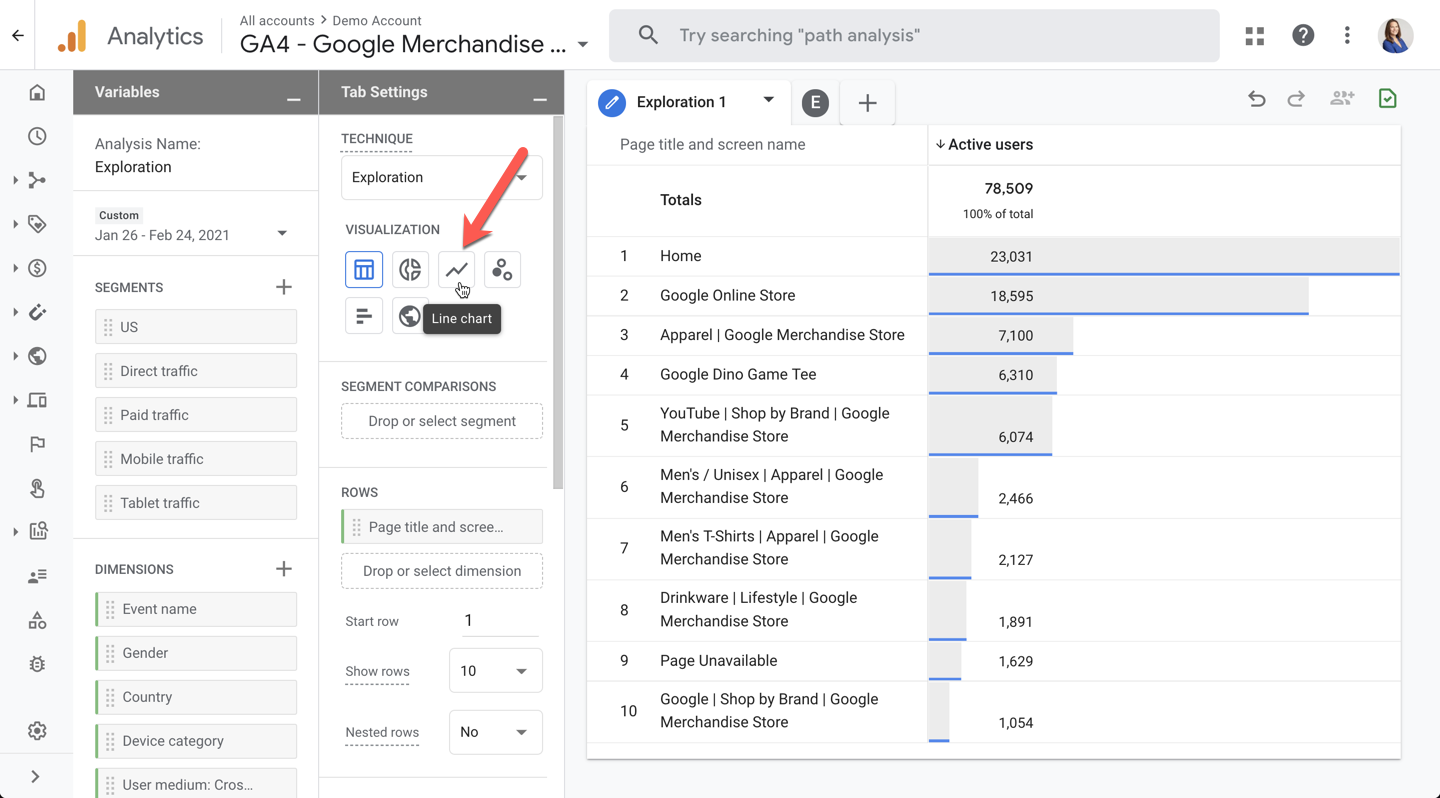The width and height of the screenshot is (1440, 798).
Task: Open Tech devices icon in sidebar
Action: click(x=37, y=400)
